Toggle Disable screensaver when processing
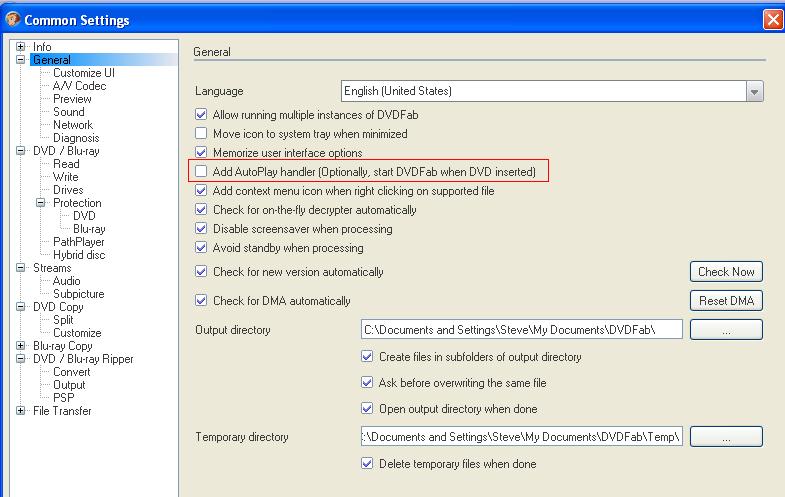Viewport: 785px width, 497px height. coord(201,228)
